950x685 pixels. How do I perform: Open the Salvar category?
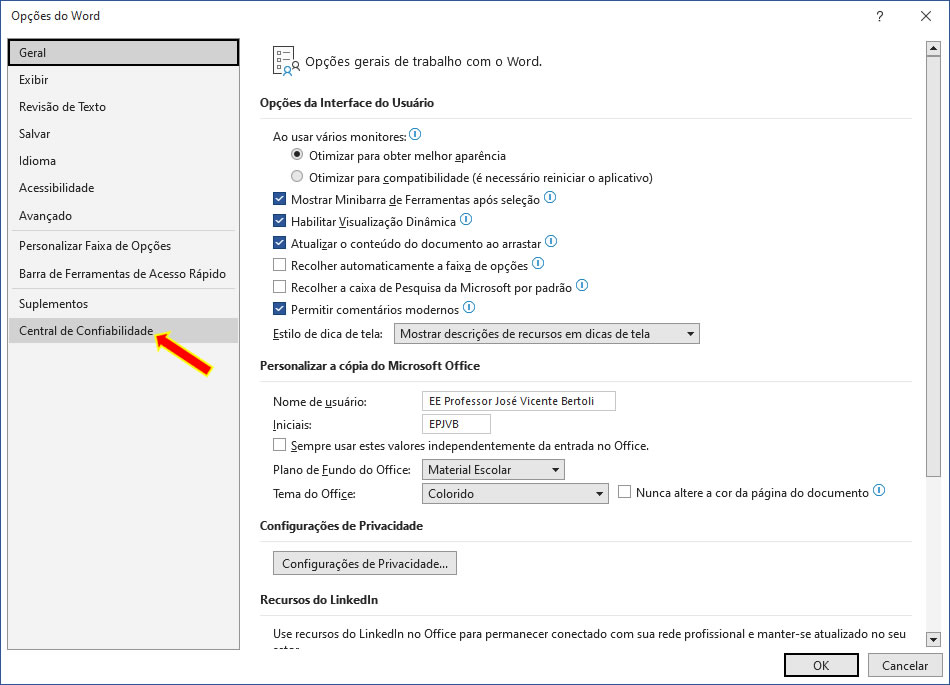(124, 134)
